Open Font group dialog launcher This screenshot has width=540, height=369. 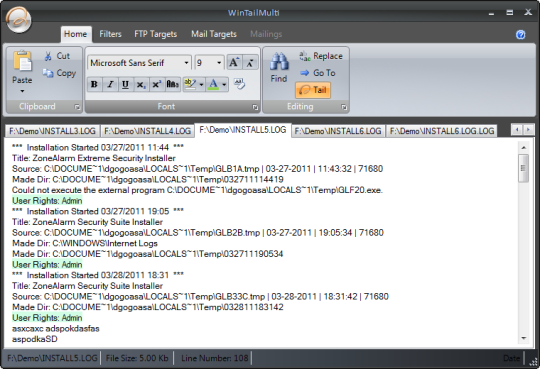pyautogui.click(x=255, y=107)
